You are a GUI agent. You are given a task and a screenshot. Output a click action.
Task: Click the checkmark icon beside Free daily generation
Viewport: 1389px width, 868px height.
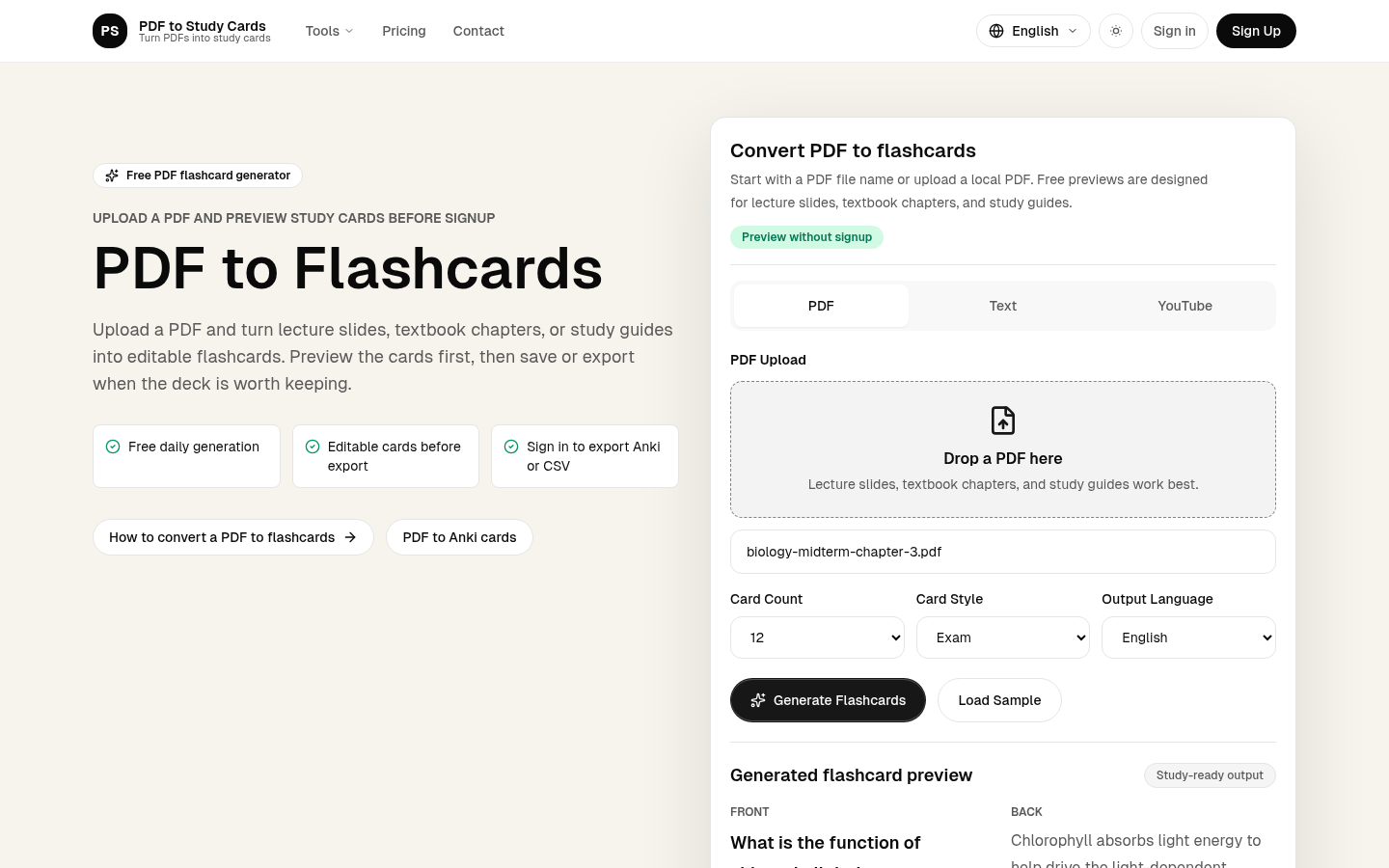tap(113, 447)
